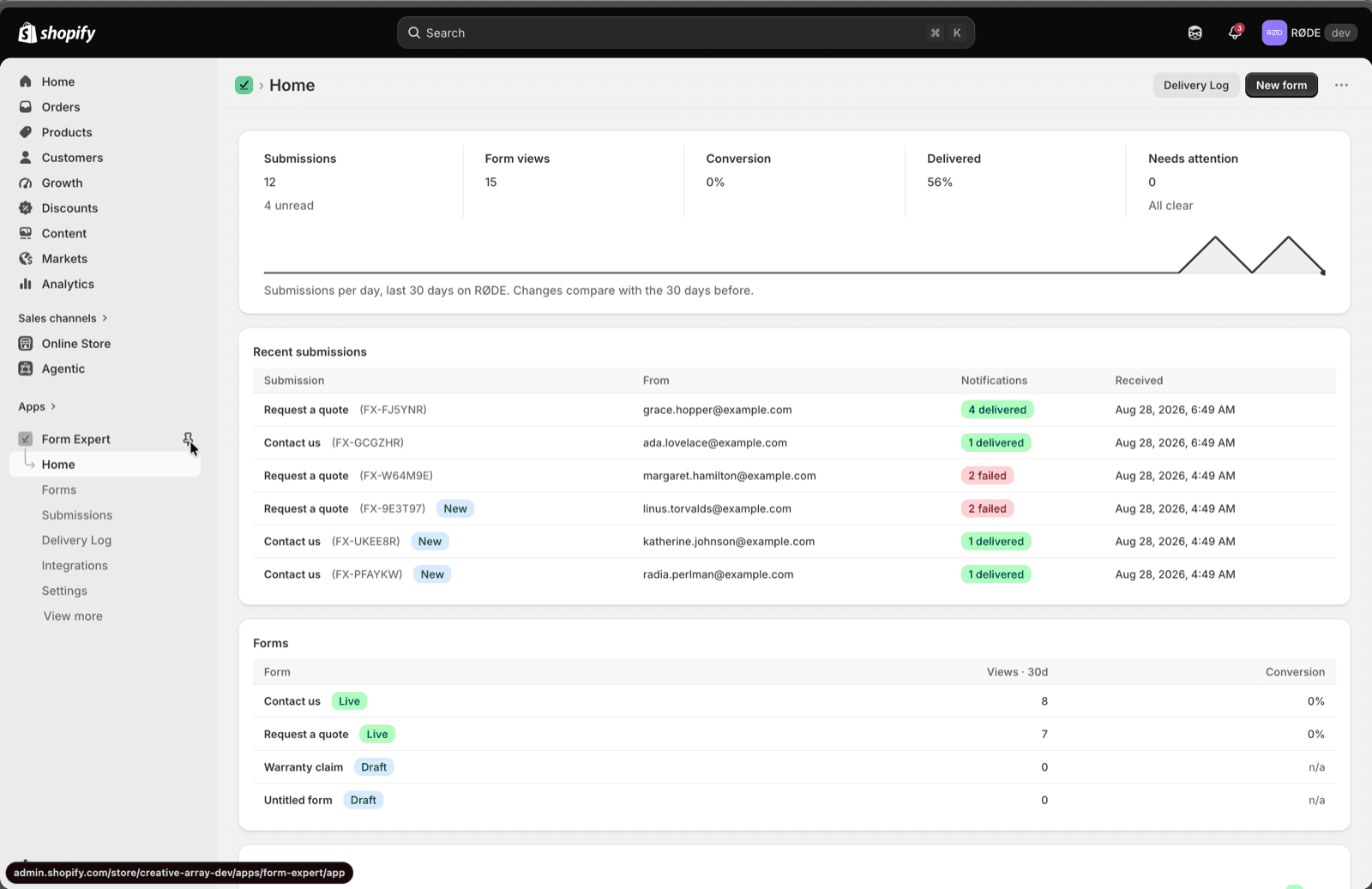Click the Delivery Log button in header
This screenshot has width=1372, height=889.
tap(1195, 85)
